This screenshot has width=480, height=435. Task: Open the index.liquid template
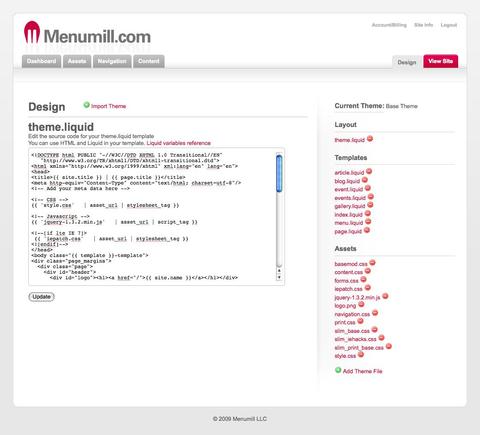point(348,214)
